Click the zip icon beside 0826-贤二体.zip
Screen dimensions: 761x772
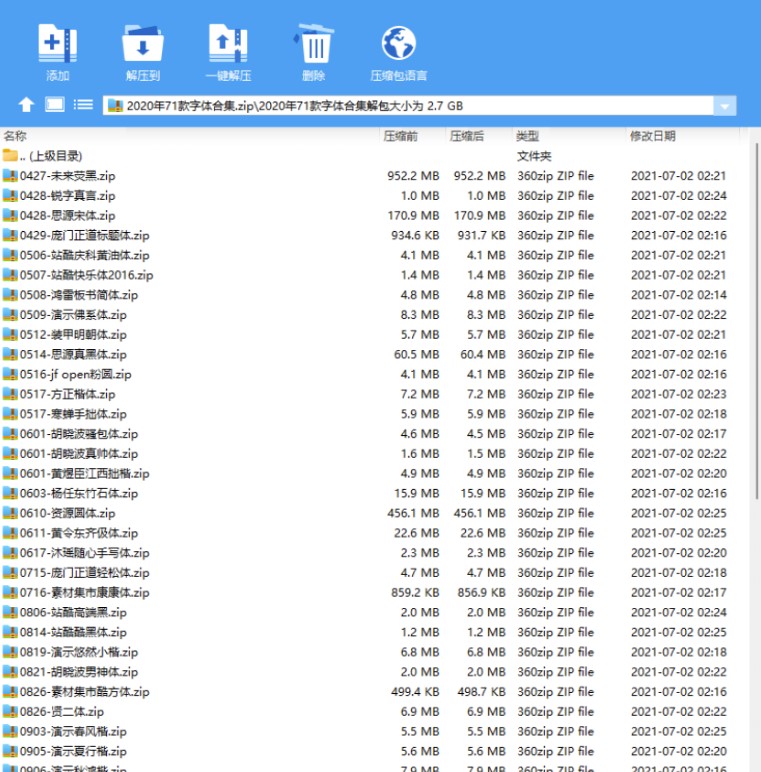pos(10,711)
